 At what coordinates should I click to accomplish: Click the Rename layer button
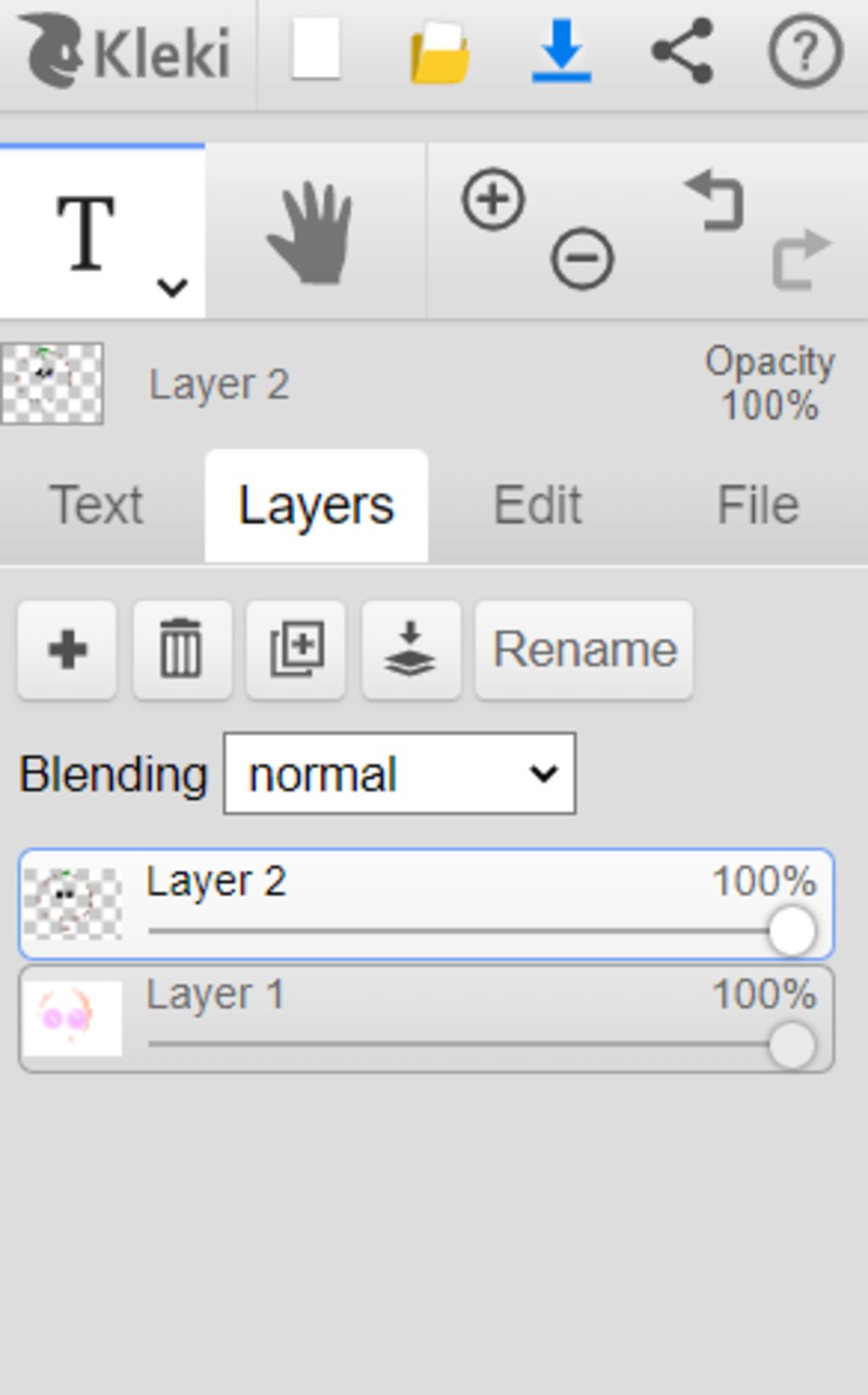coord(584,650)
